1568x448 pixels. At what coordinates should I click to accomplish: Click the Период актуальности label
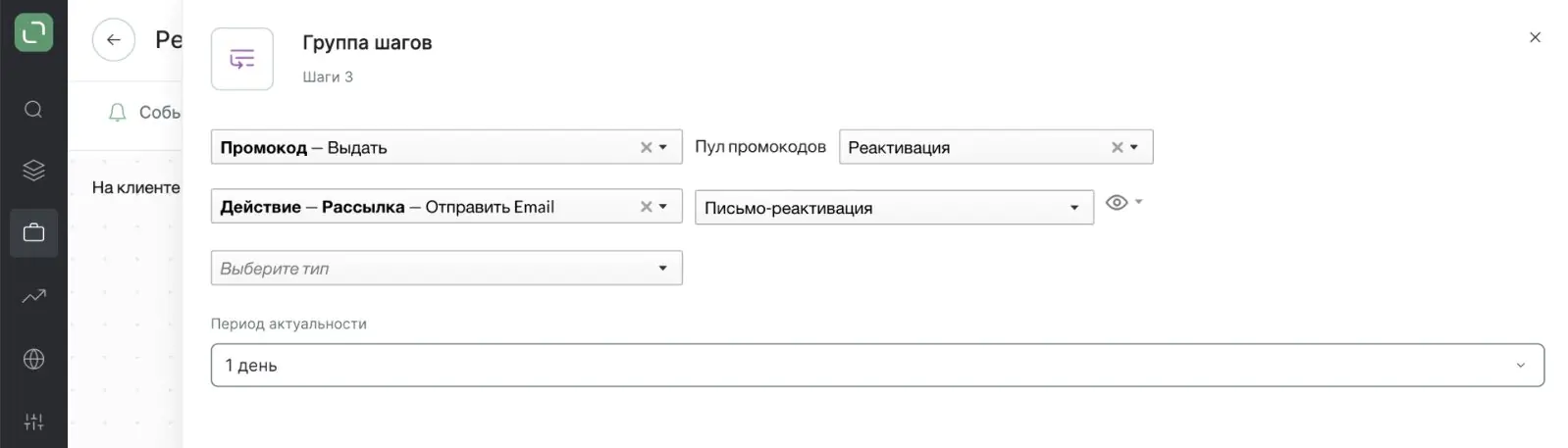point(288,324)
